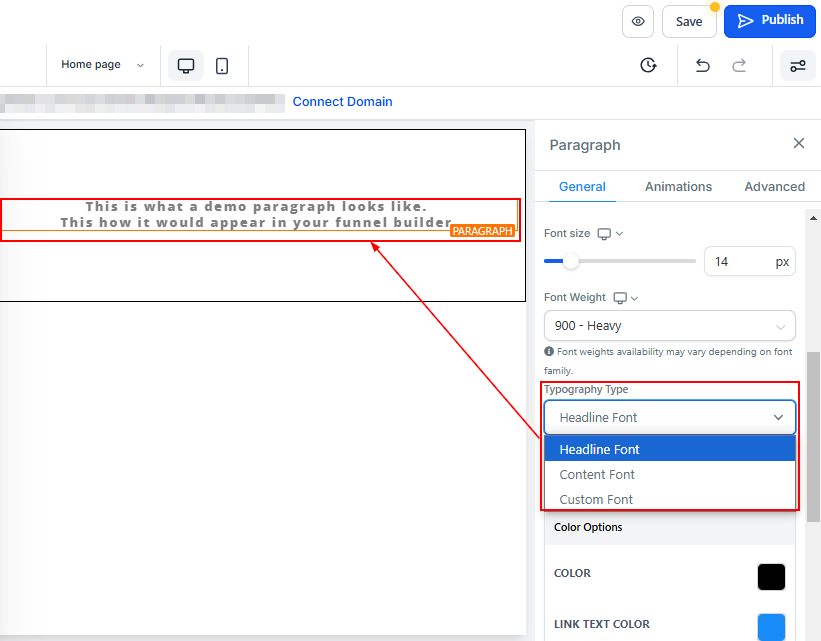Expand the 900 - Heavy font weight dropdown

point(670,326)
